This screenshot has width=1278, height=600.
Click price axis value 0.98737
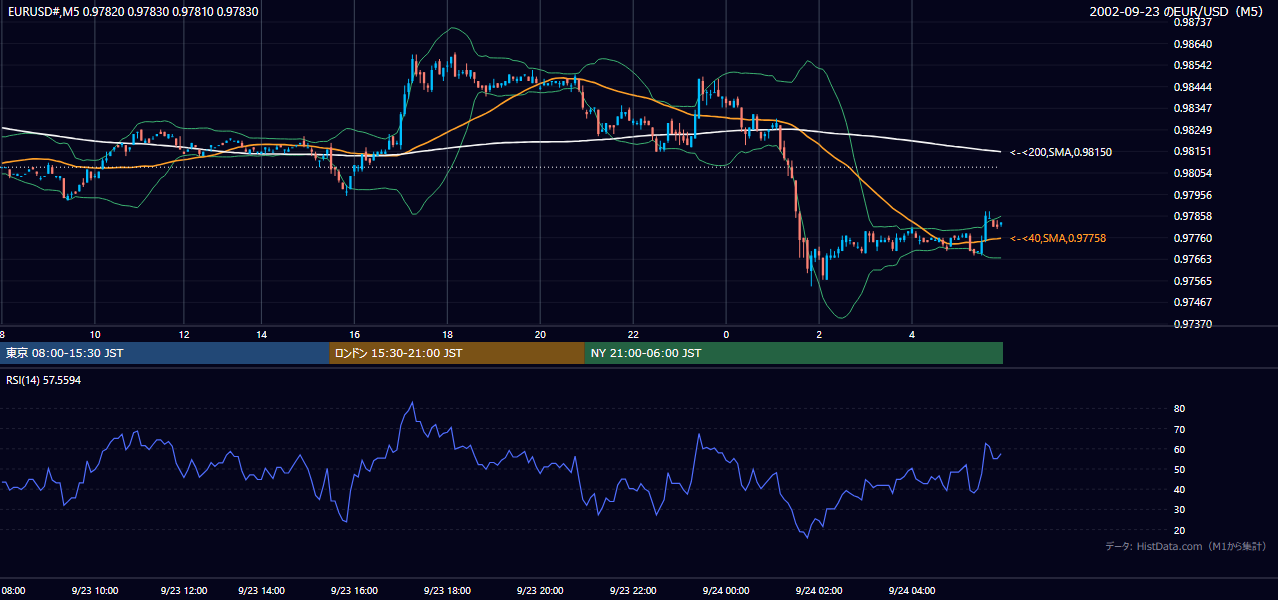tap(1192, 22)
